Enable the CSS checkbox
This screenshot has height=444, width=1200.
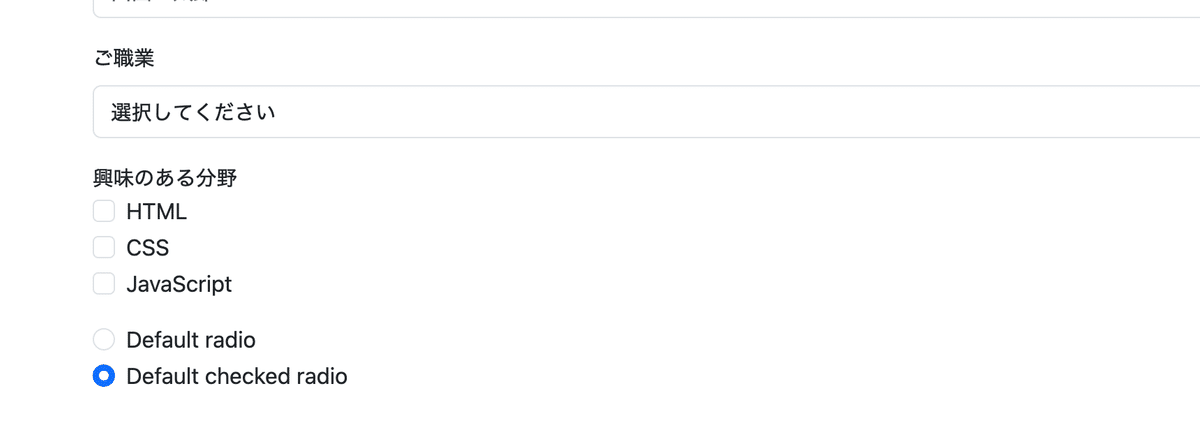point(104,247)
